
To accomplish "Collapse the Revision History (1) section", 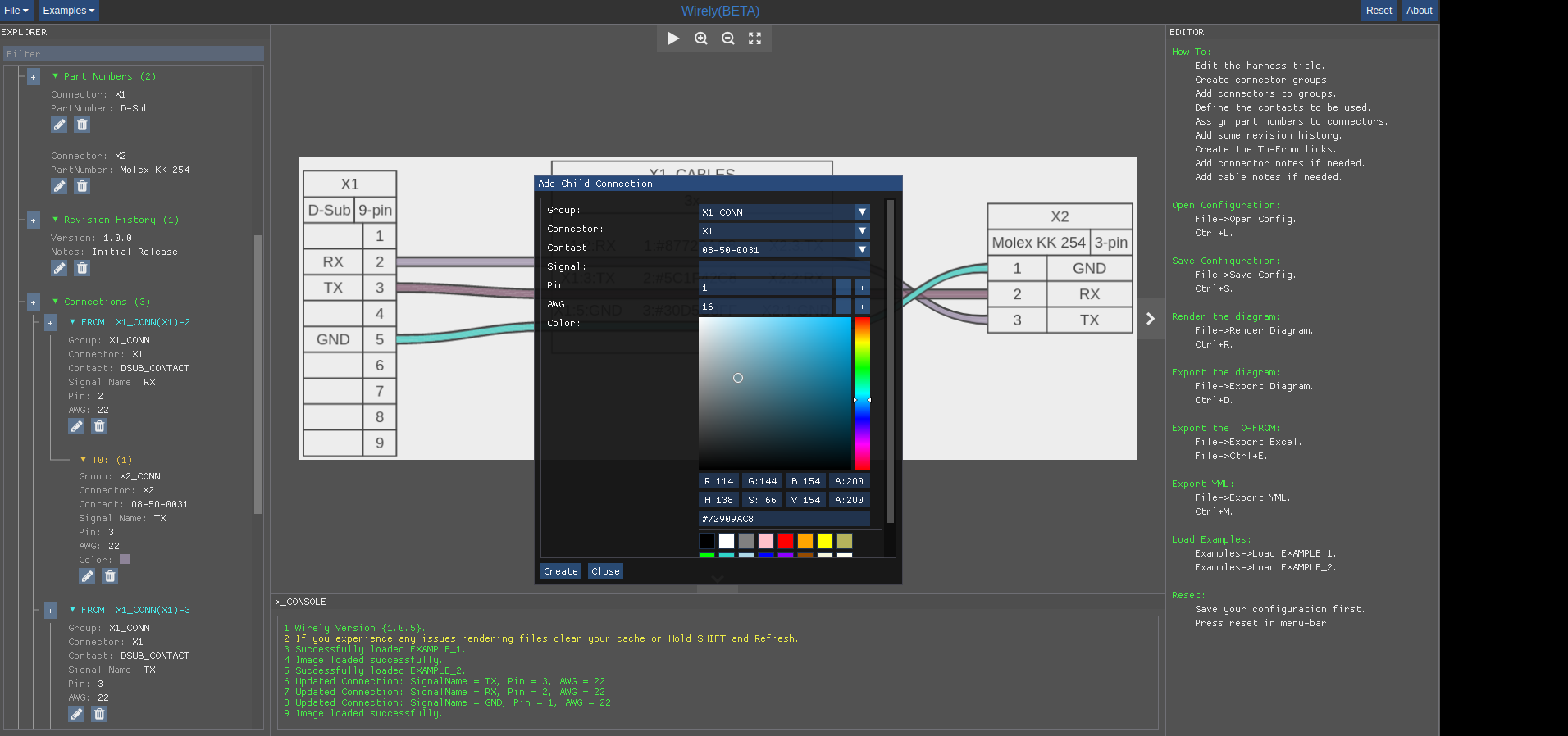I will (x=55, y=220).
